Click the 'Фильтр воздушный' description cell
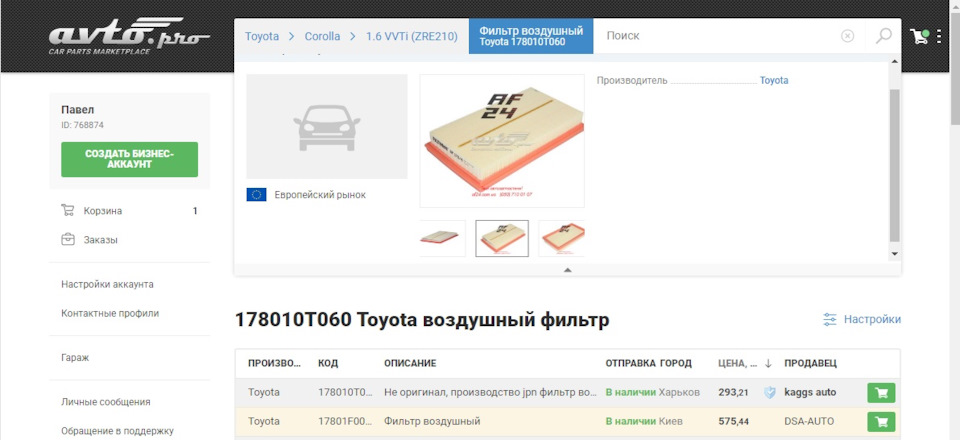This screenshot has height=440, width=960. click(432, 422)
